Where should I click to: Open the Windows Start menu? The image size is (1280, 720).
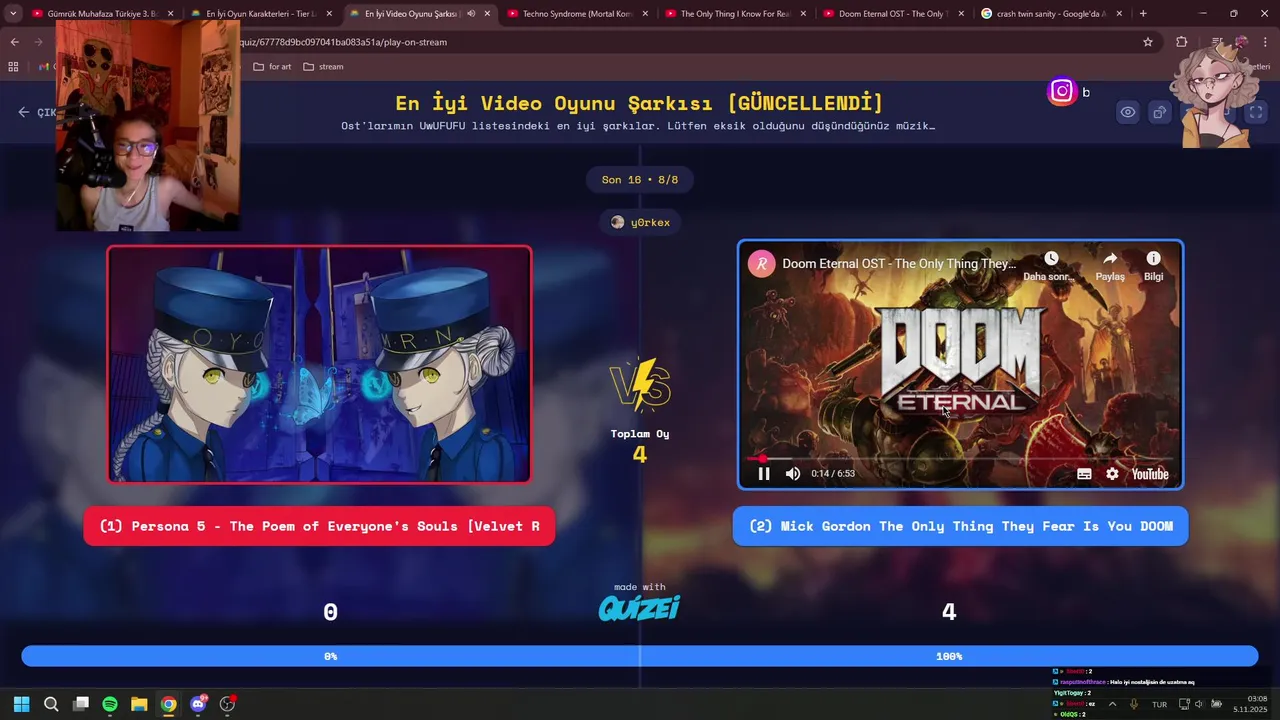22,704
